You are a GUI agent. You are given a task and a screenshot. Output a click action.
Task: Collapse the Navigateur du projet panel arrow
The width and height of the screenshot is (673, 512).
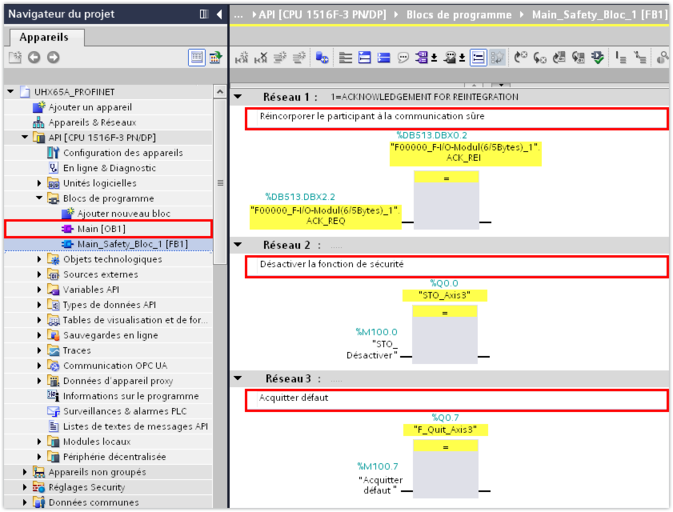(218, 14)
